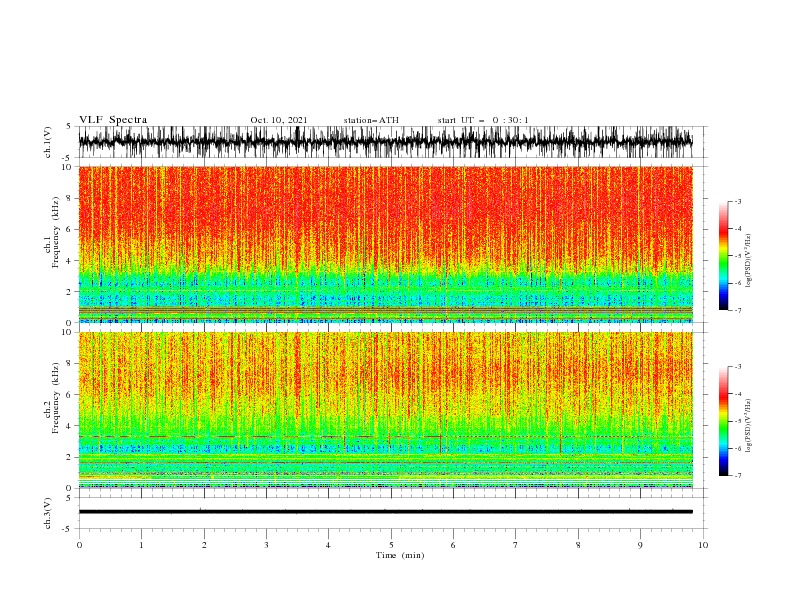Click the ch.2 PSD color bar
The image size is (792, 612).
(x=724, y=421)
